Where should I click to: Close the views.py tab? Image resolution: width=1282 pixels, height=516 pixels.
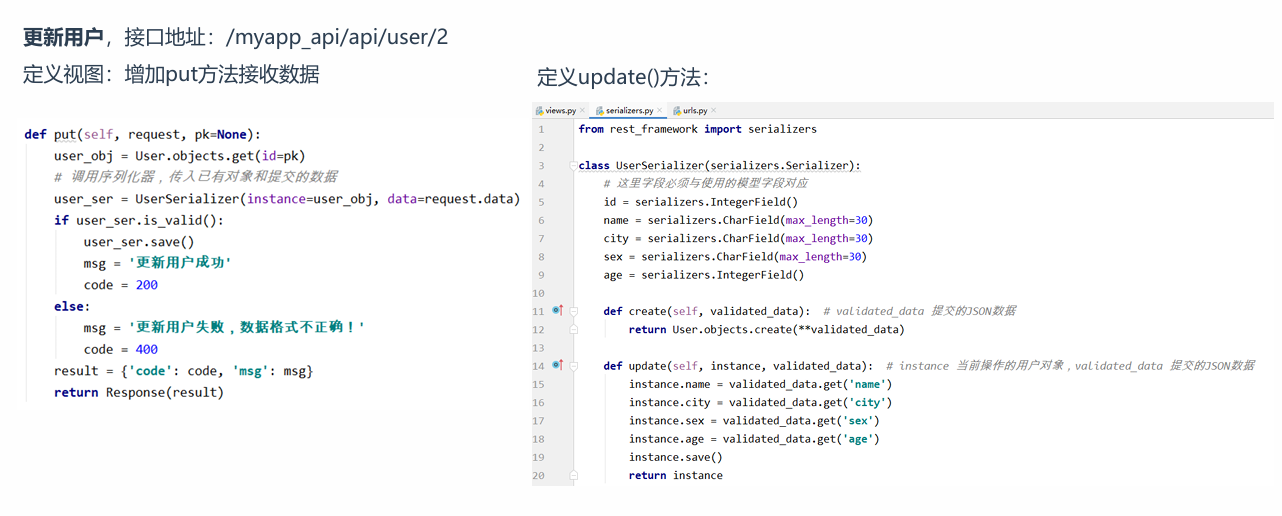tap(583, 111)
